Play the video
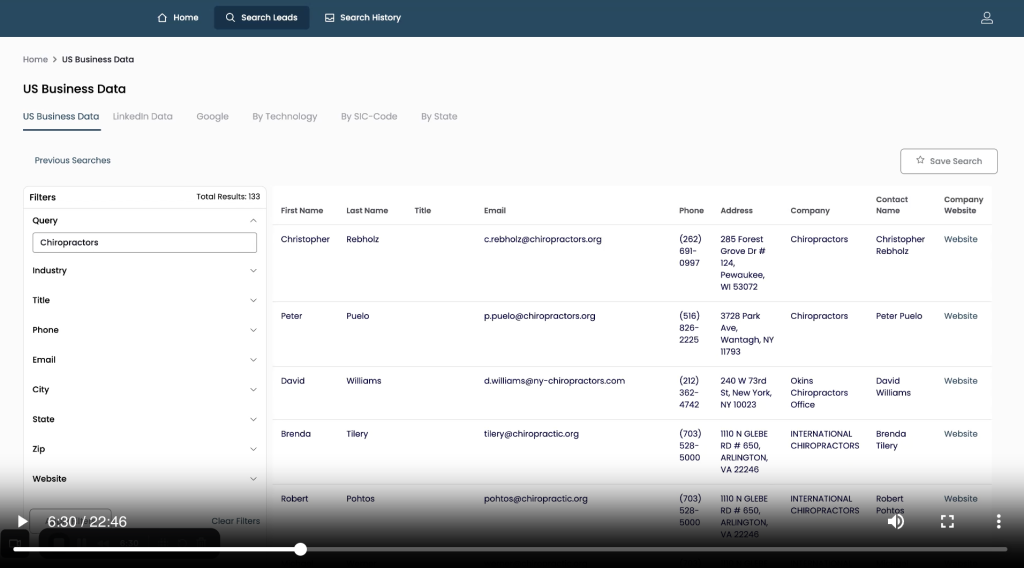The height and width of the screenshot is (568, 1024). (22, 521)
